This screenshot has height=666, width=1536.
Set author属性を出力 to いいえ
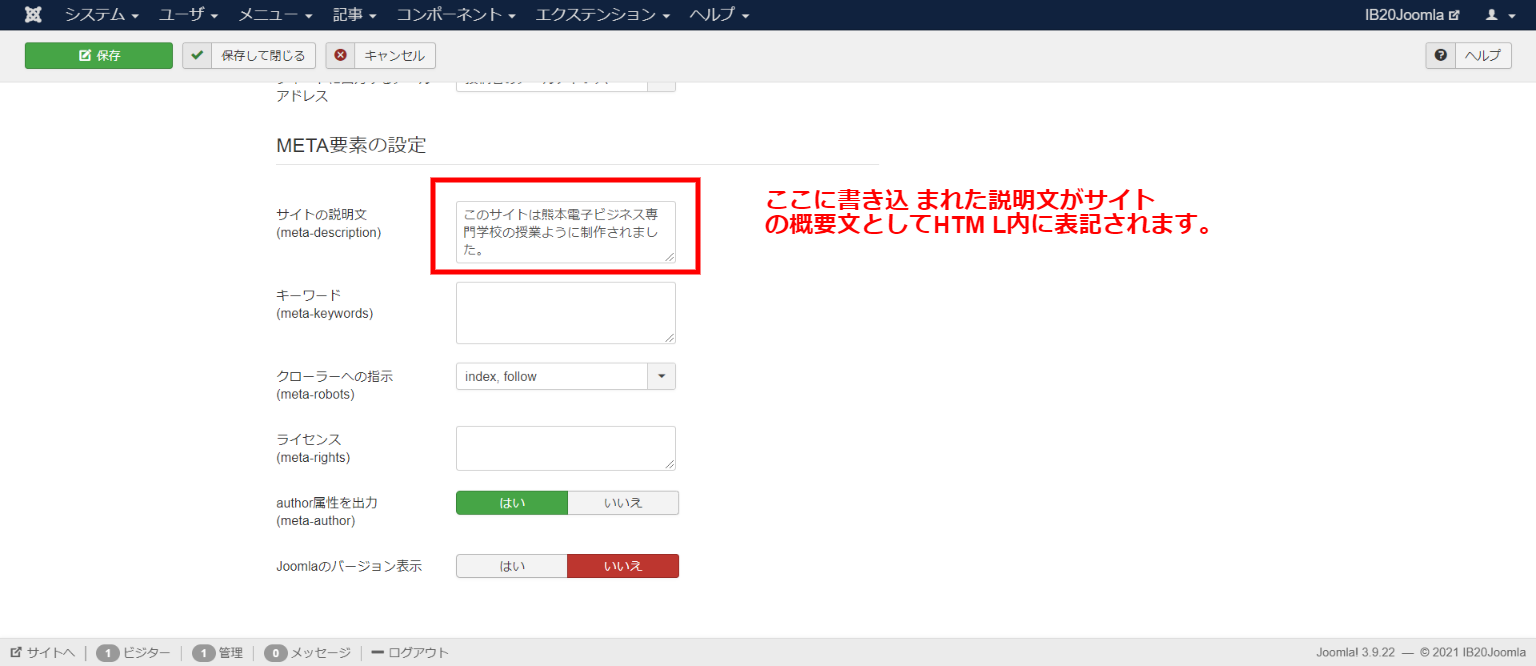tap(622, 503)
